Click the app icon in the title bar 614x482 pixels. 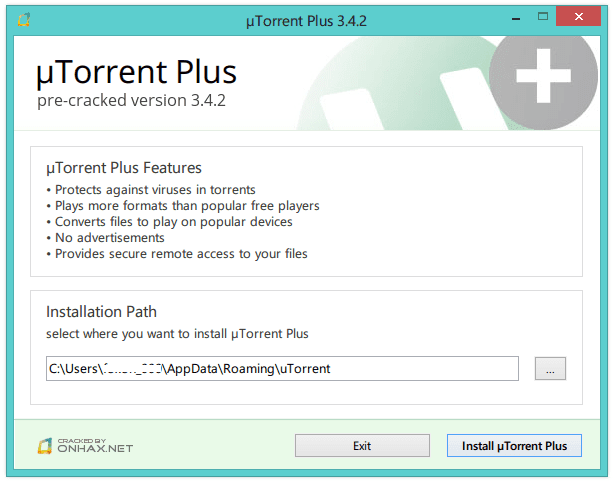pos(24,19)
